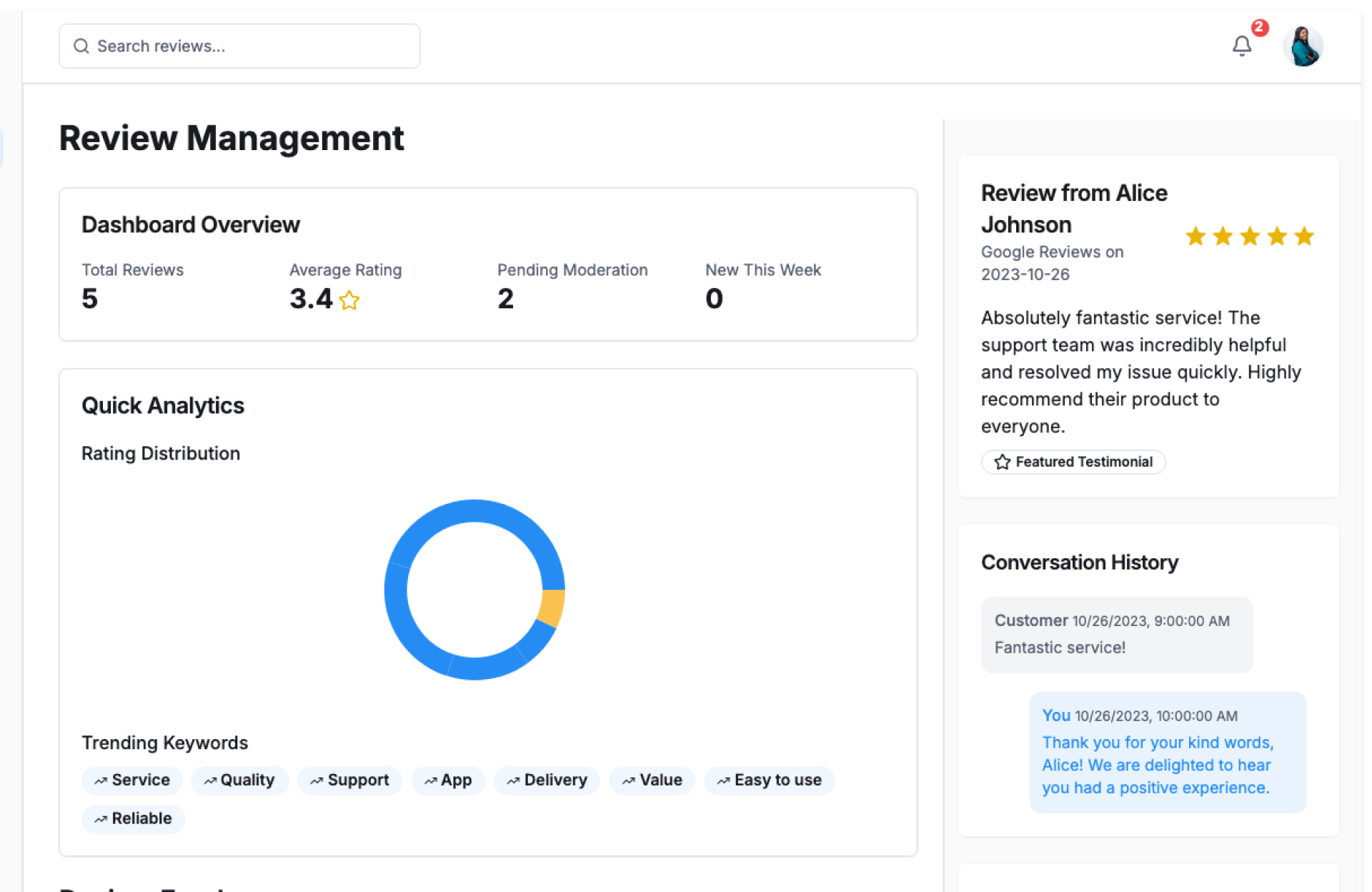Image resolution: width=1372 pixels, height=892 pixels.
Task: Click the trending arrow icon on Service
Action: pos(101,780)
